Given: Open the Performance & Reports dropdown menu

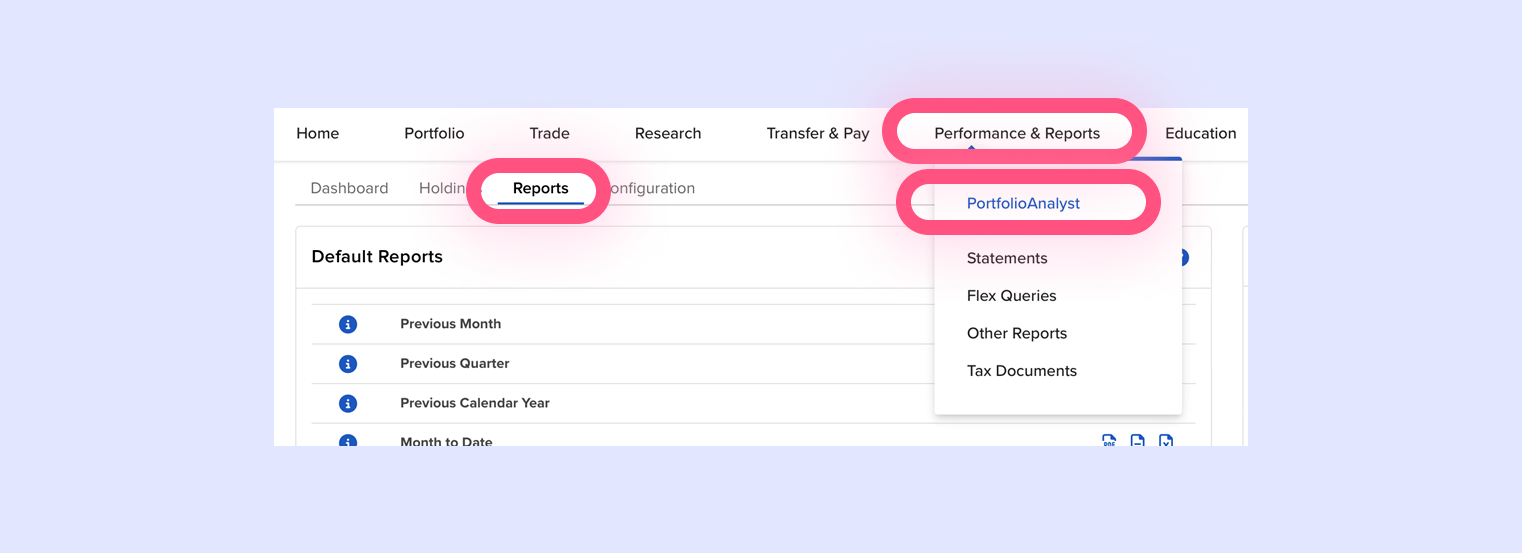Looking at the screenshot, I should pyautogui.click(x=1017, y=133).
